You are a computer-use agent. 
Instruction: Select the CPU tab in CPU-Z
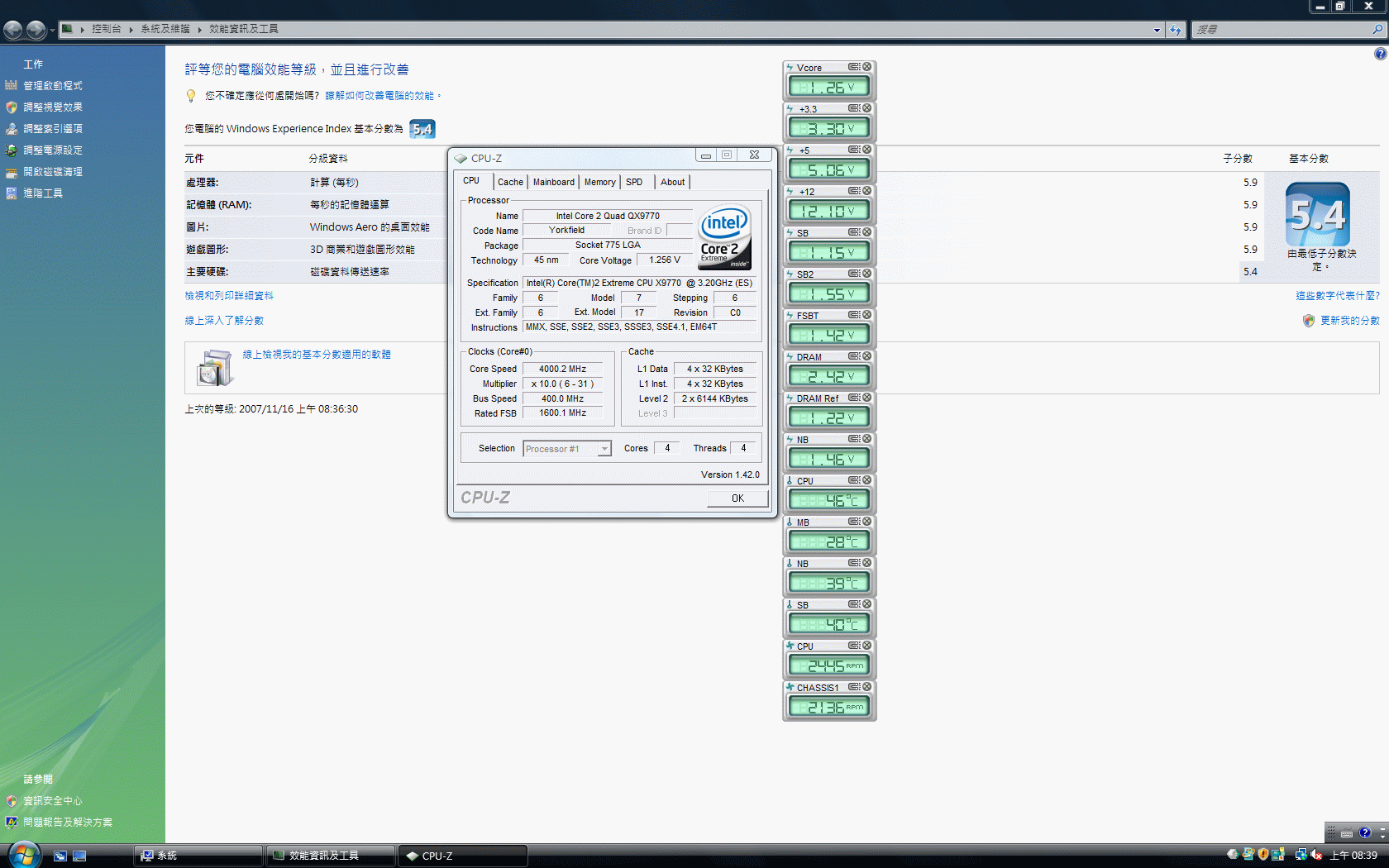pos(471,180)
